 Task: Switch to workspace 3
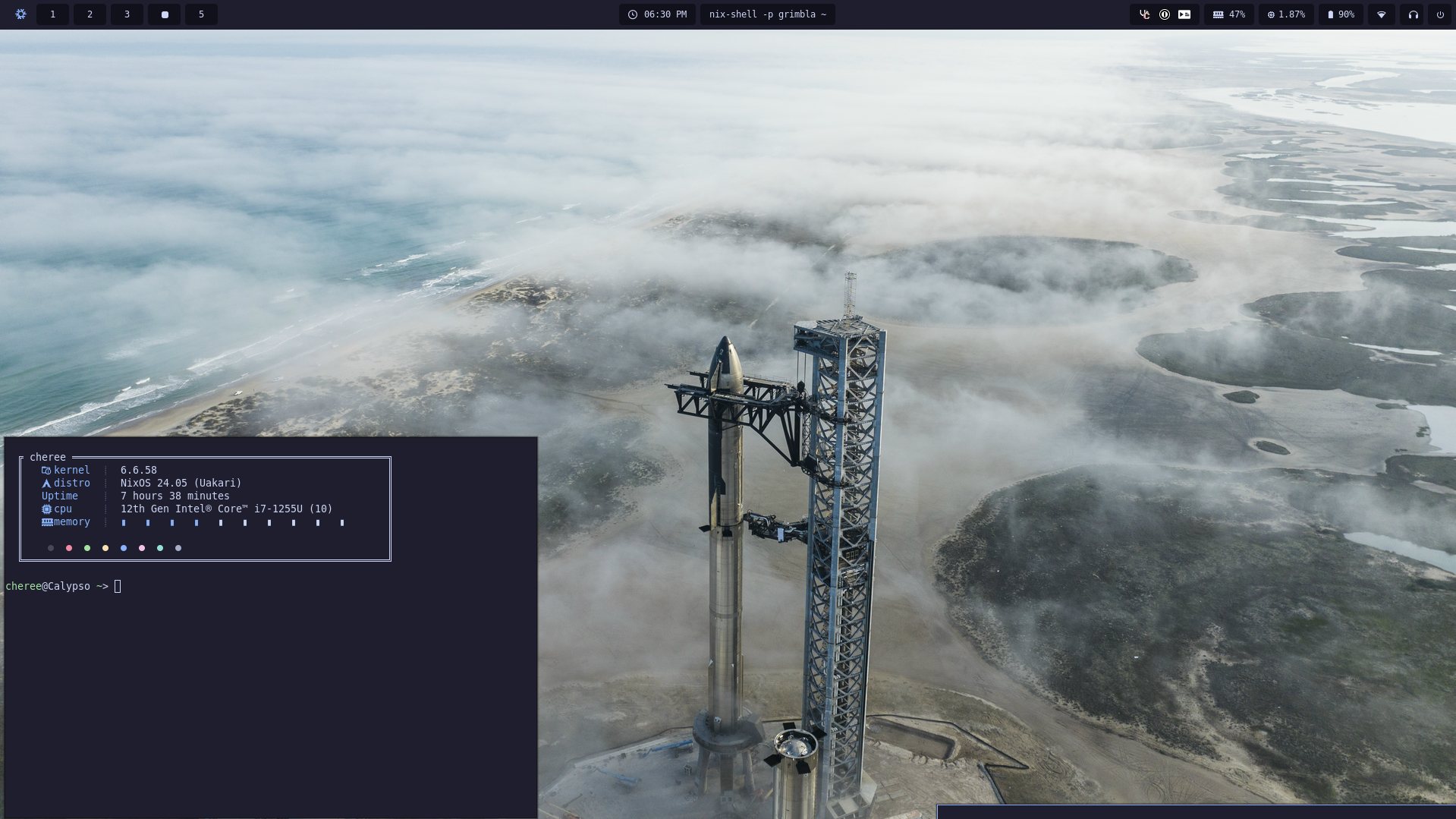pyautogui.click(x=127, y=14)
